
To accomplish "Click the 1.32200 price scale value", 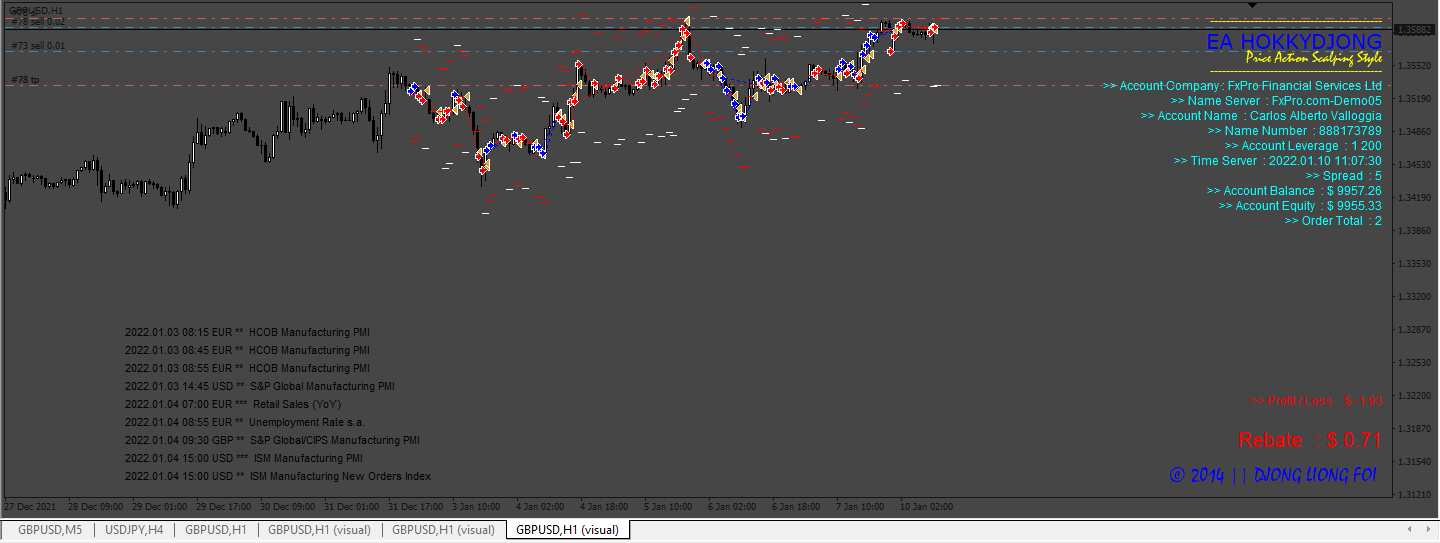I will point(1415,396).
